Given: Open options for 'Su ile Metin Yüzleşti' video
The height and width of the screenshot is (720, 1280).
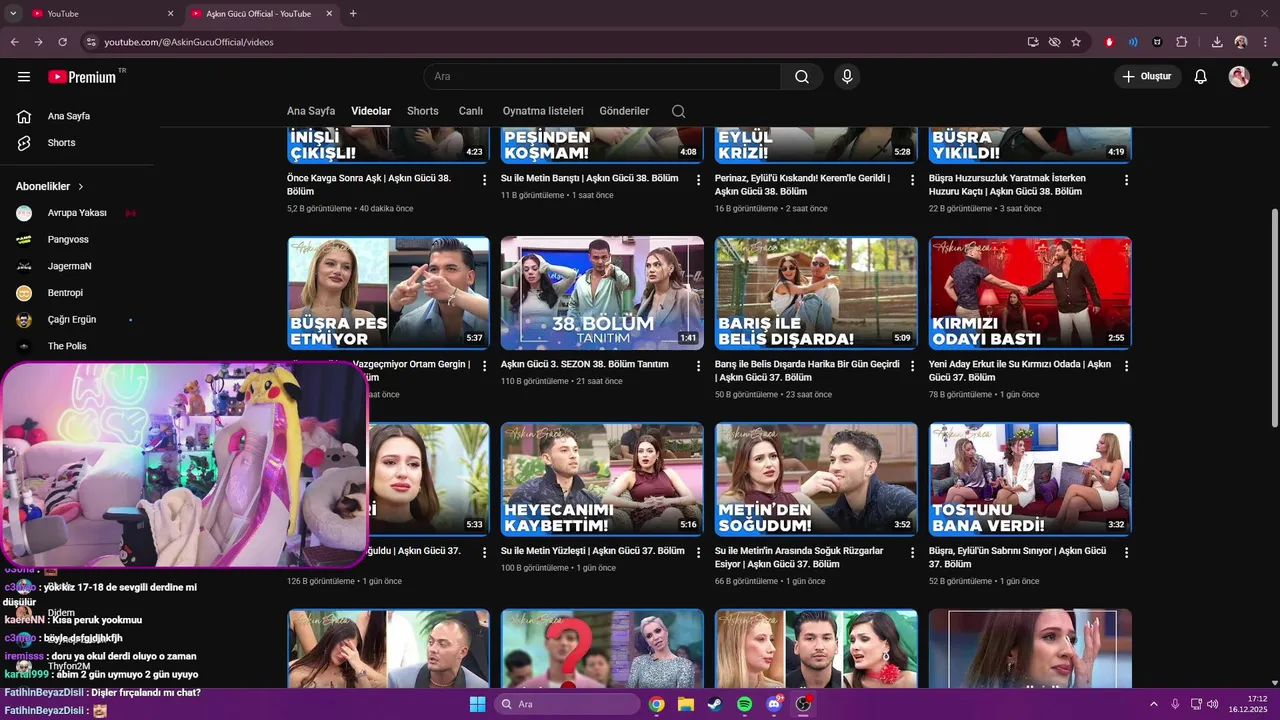Looking at the screenshot, I should coord(699,552).
